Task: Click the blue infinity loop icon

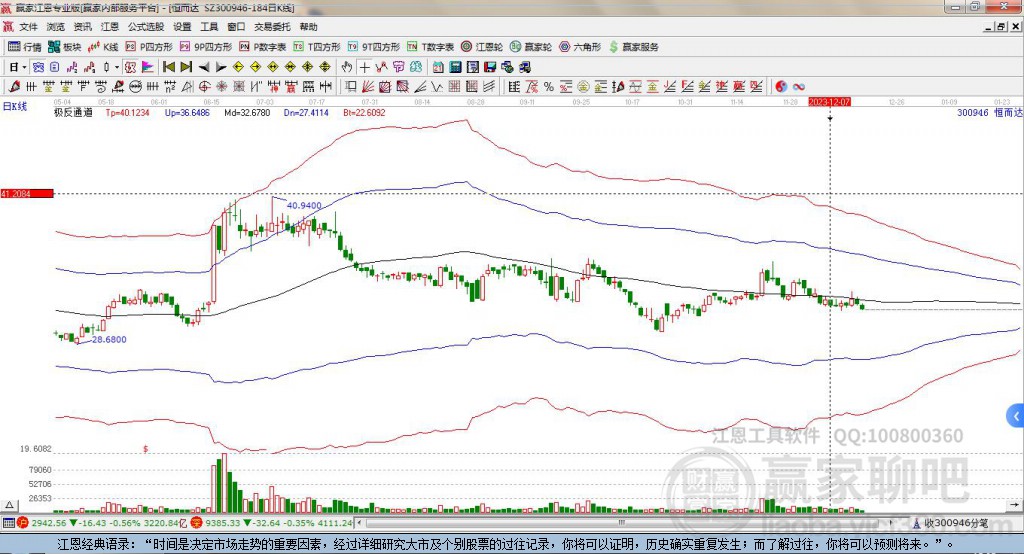Action: point(799,86)
